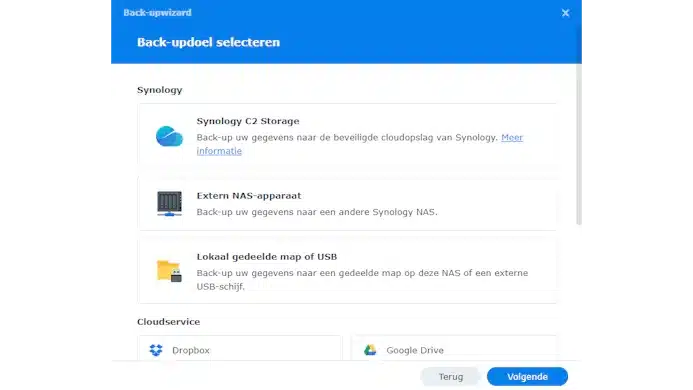Open the Meer informatie link

360,144
